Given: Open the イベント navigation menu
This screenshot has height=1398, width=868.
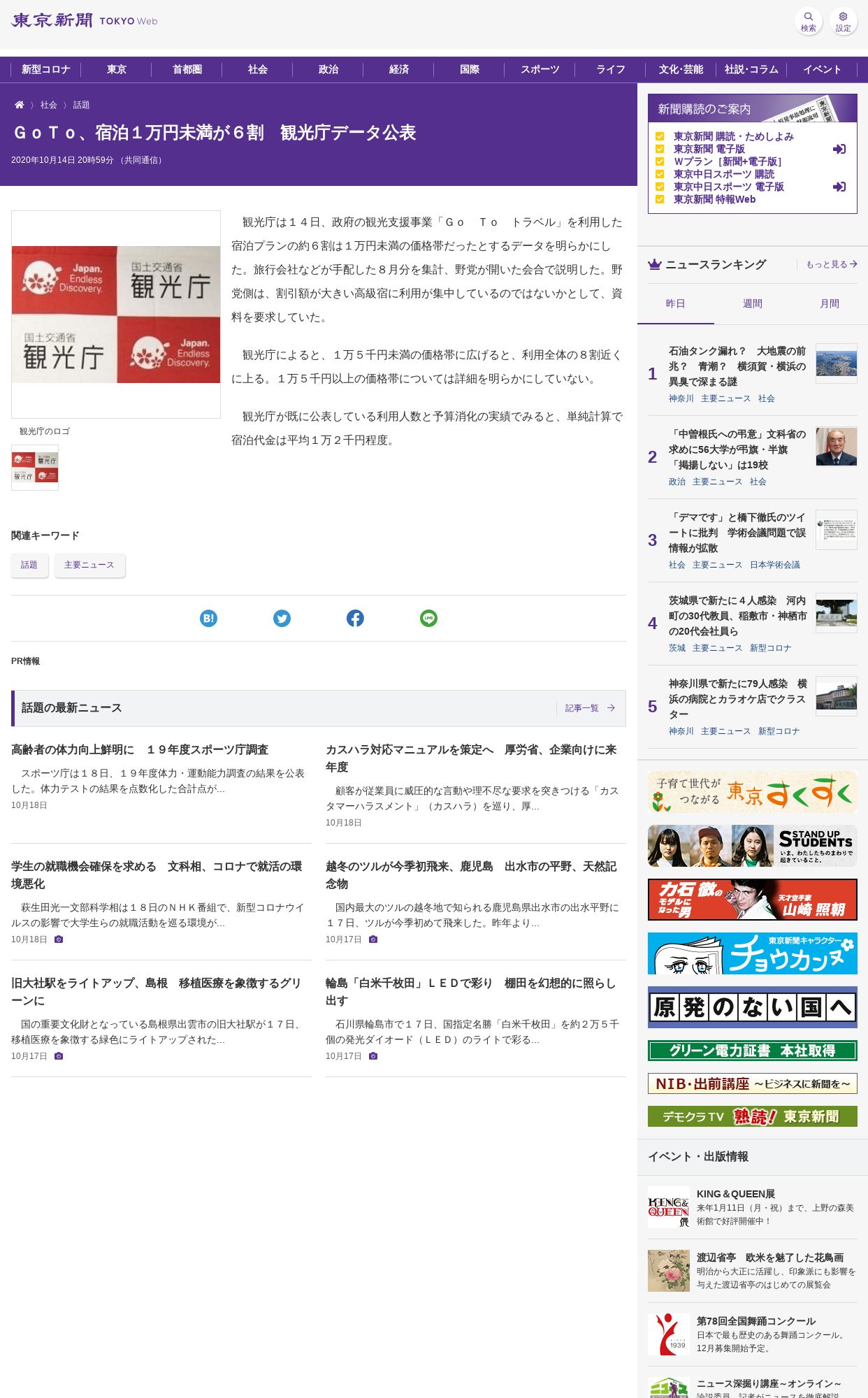Looking at the screenshot, I should pos(823,69).
